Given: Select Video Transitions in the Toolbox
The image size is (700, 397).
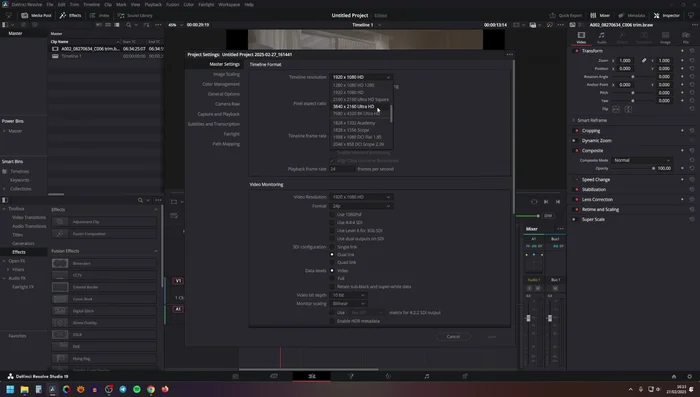Looking at the screenshot, I should [x=29, y=217].
